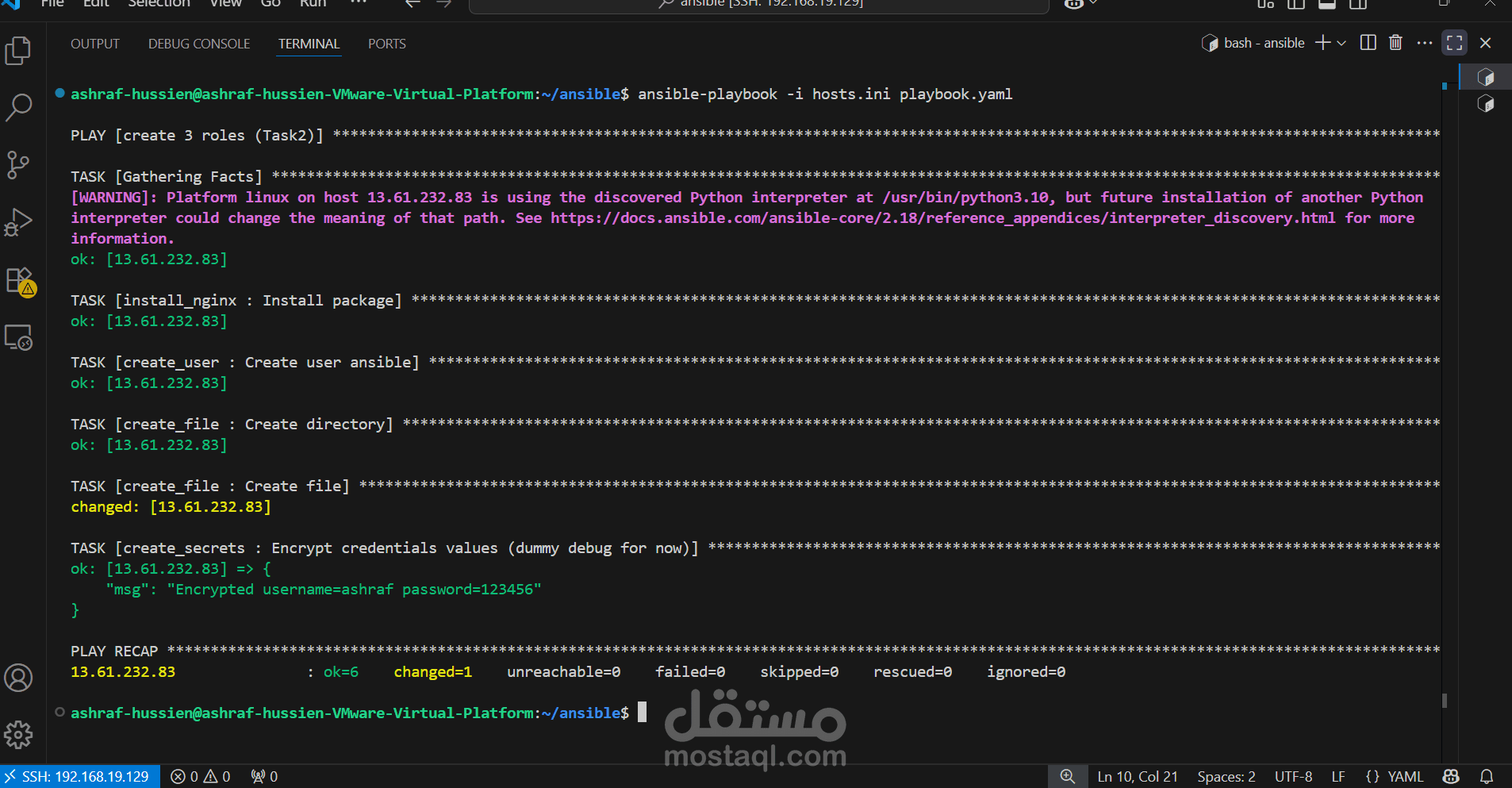The image size is (1512, 788).
Task: Open the menu bar overflow menu
Action: [358, 3]
